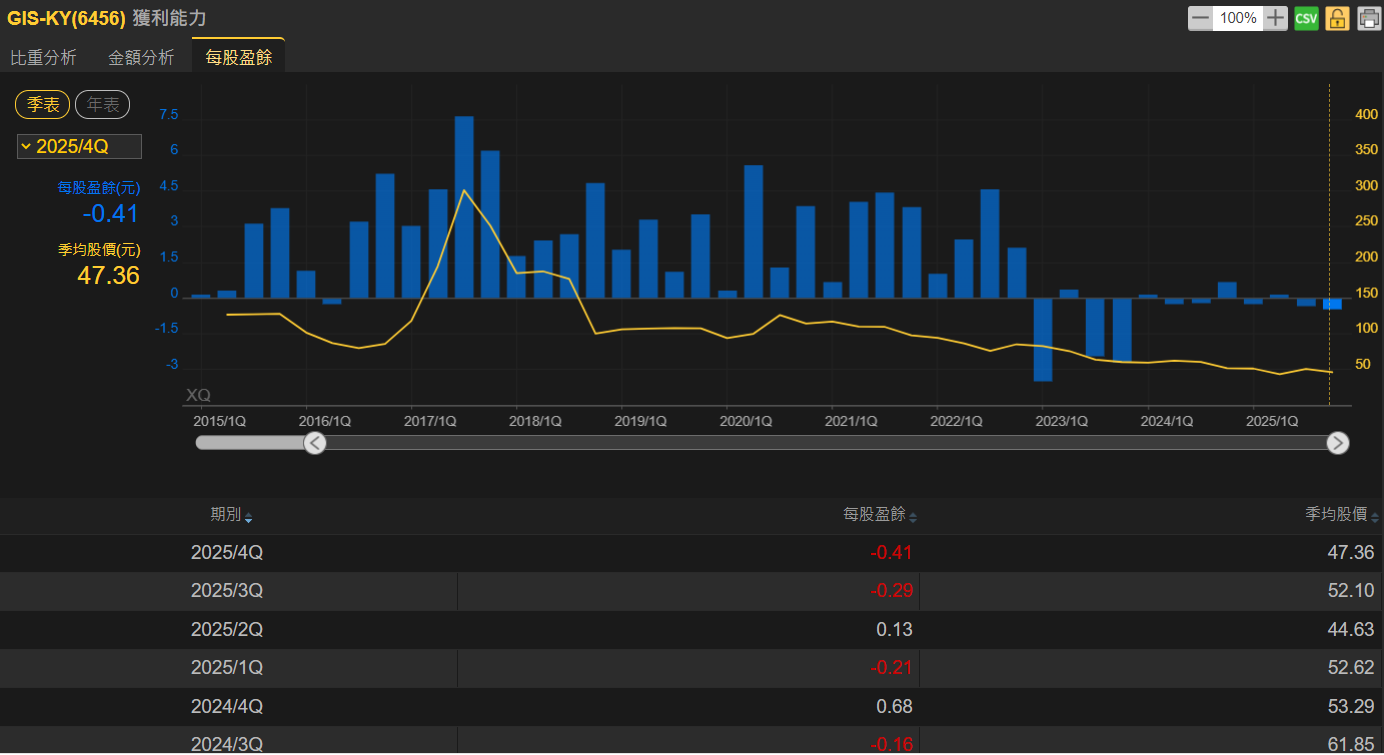This screenshot has width=1384, height=755.
Task: Print the page using the printer icon
Action: (x=1368, y=18)
